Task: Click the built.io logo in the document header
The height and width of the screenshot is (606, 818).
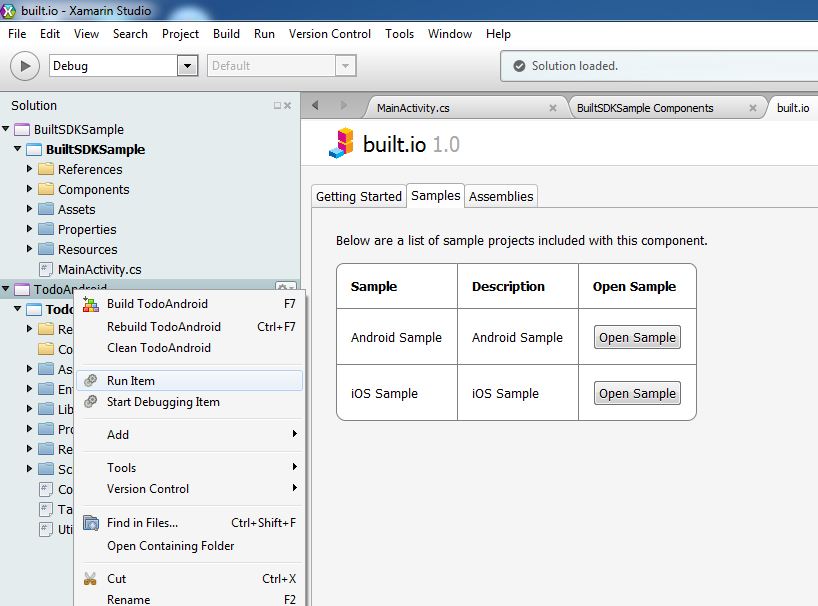Action: click(x=341, y=144)
